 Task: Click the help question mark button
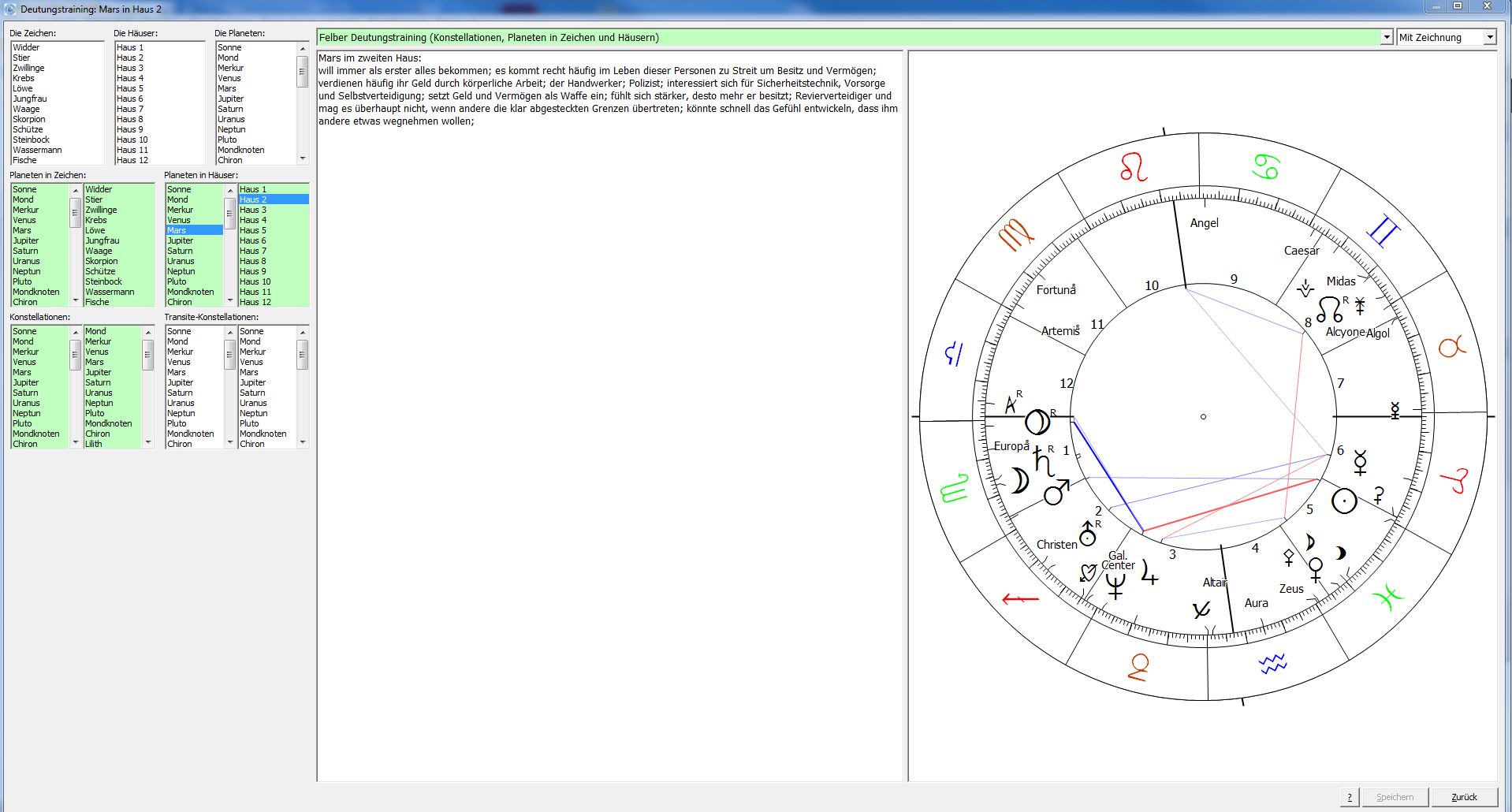(1350, 797)
